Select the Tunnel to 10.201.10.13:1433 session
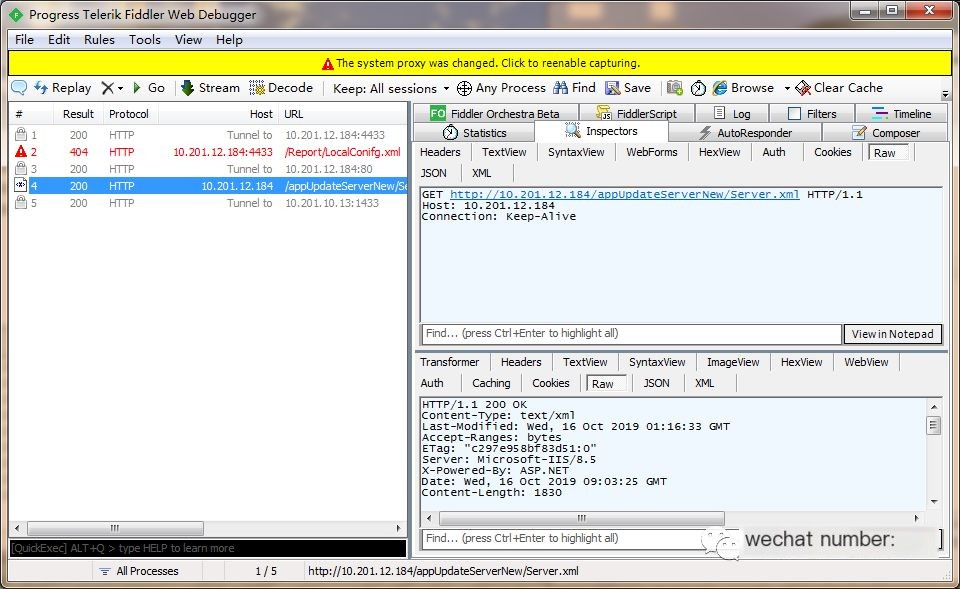 pyautogui.click(x=208, y=203)
